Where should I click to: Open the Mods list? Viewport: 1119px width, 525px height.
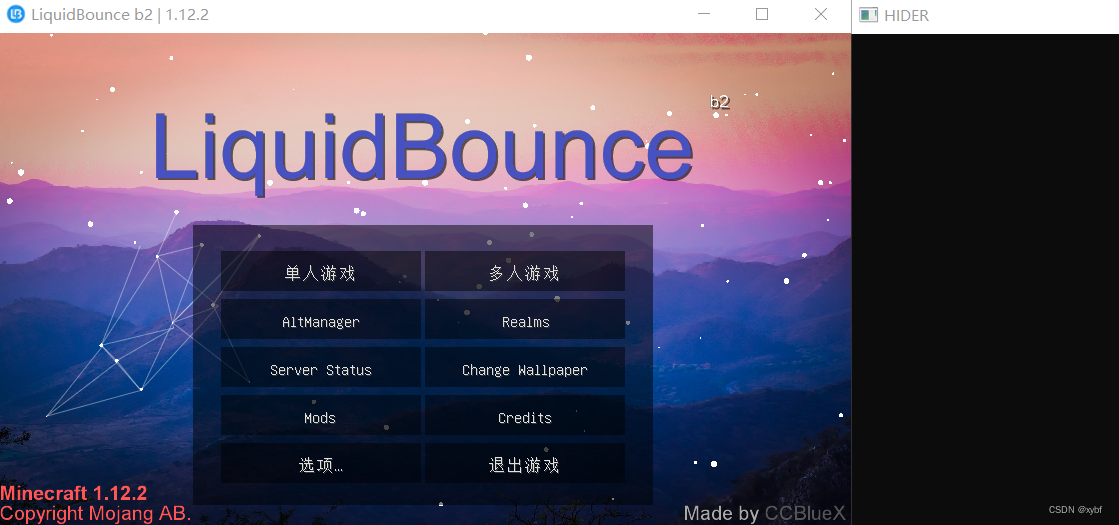[320, 415]
